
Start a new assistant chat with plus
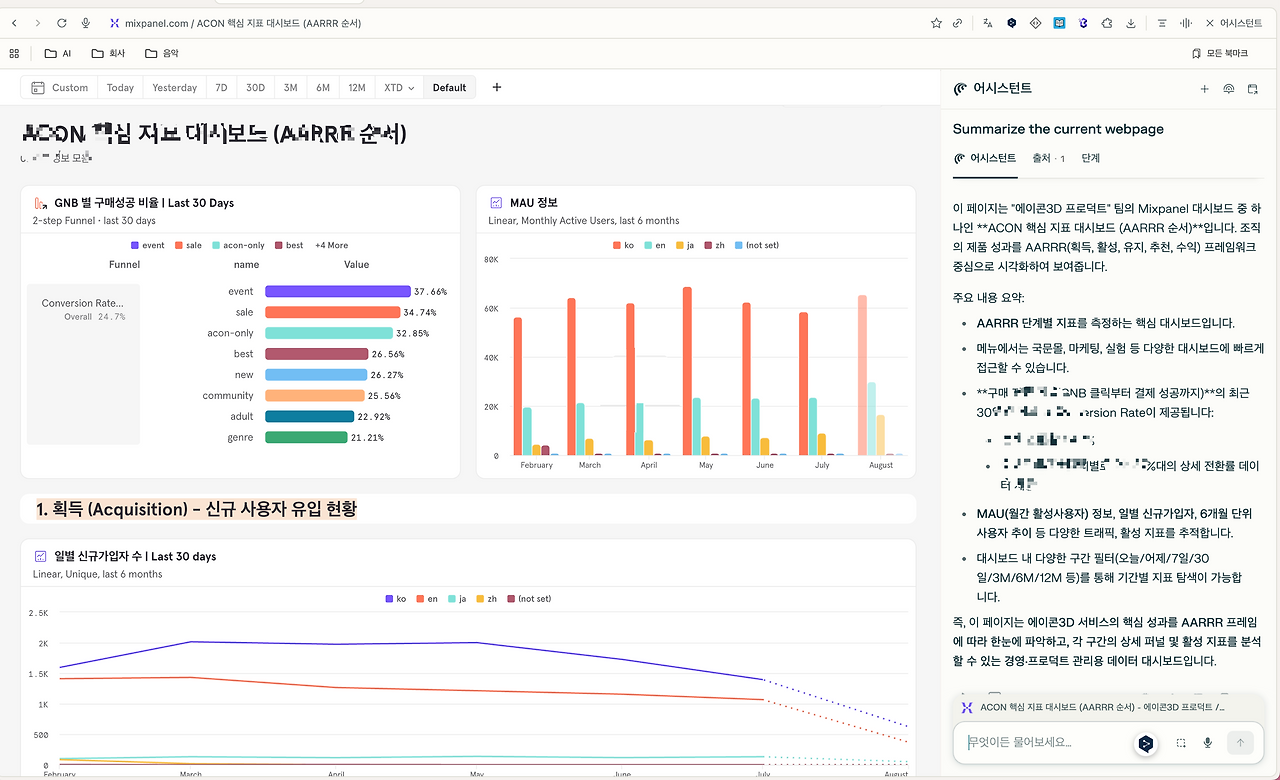pyautogui.click(x=1205, y=89)
